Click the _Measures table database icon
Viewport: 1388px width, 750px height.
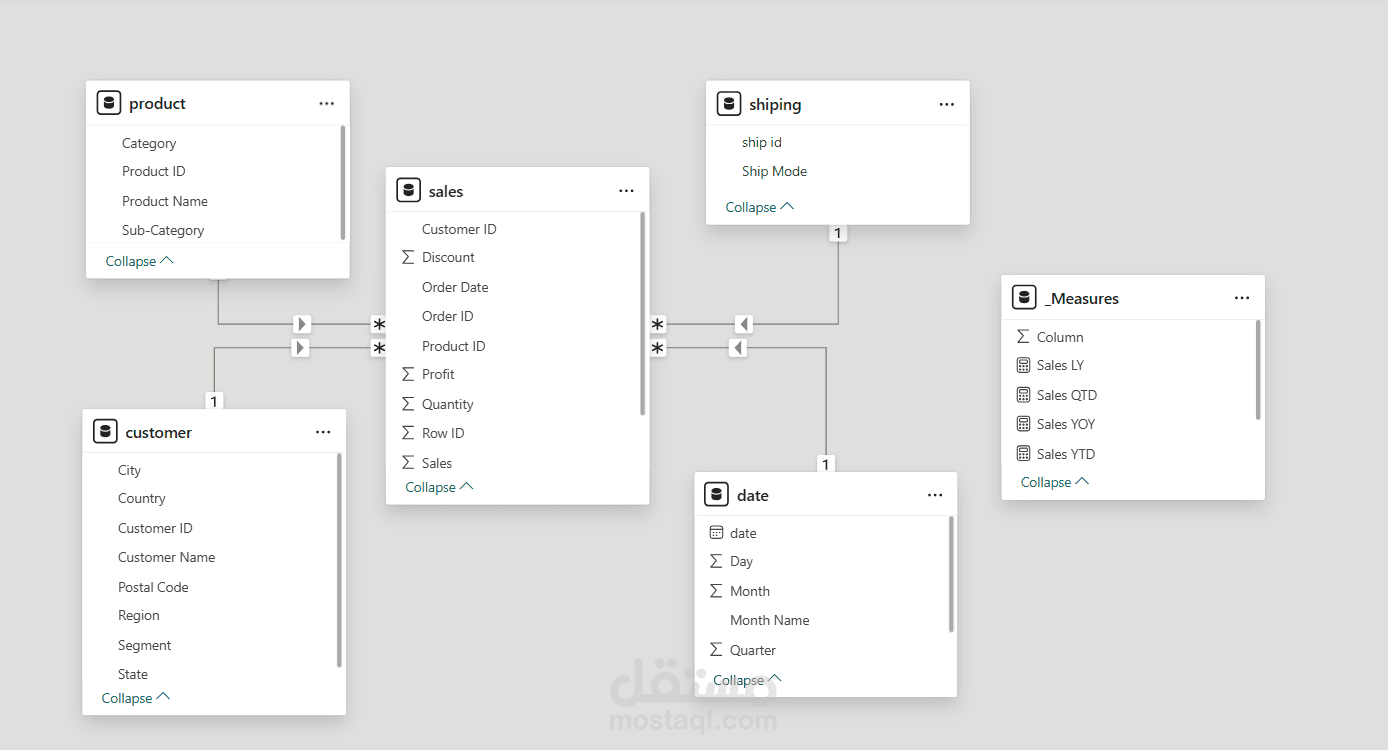[x=1023, y=298]
